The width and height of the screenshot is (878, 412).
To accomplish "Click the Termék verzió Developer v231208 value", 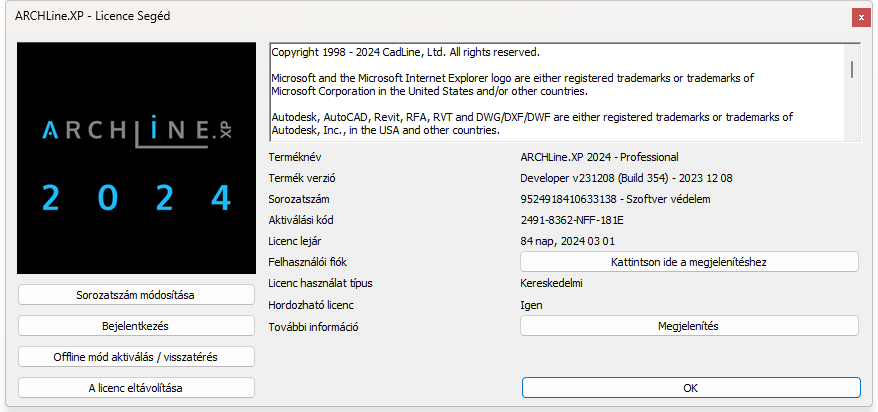I will 626,179.
